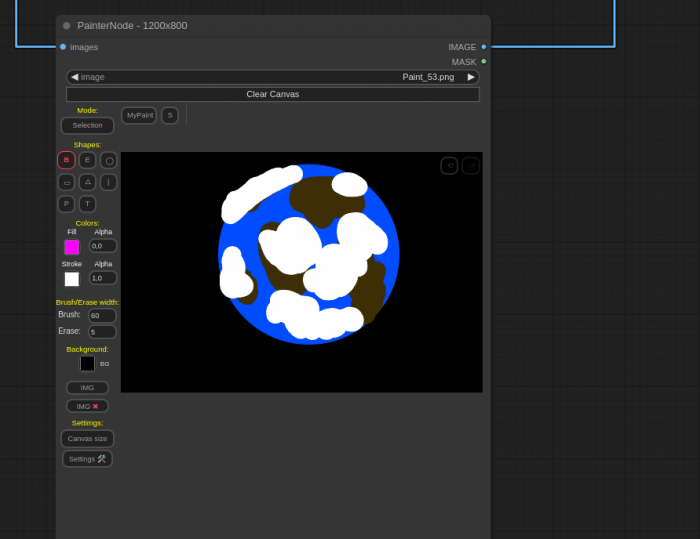Go to previous image with left arrow
The image size is (700, 539).
point(74,77)
